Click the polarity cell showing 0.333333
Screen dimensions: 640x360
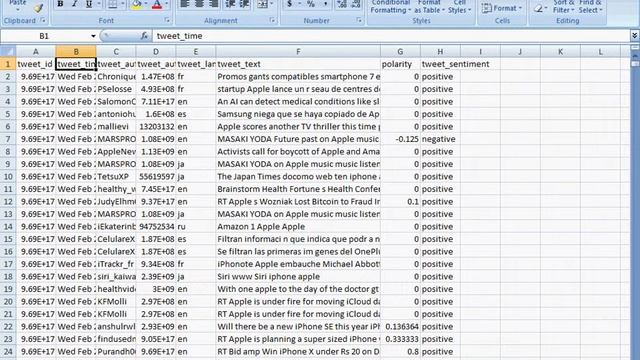(400, 339)
